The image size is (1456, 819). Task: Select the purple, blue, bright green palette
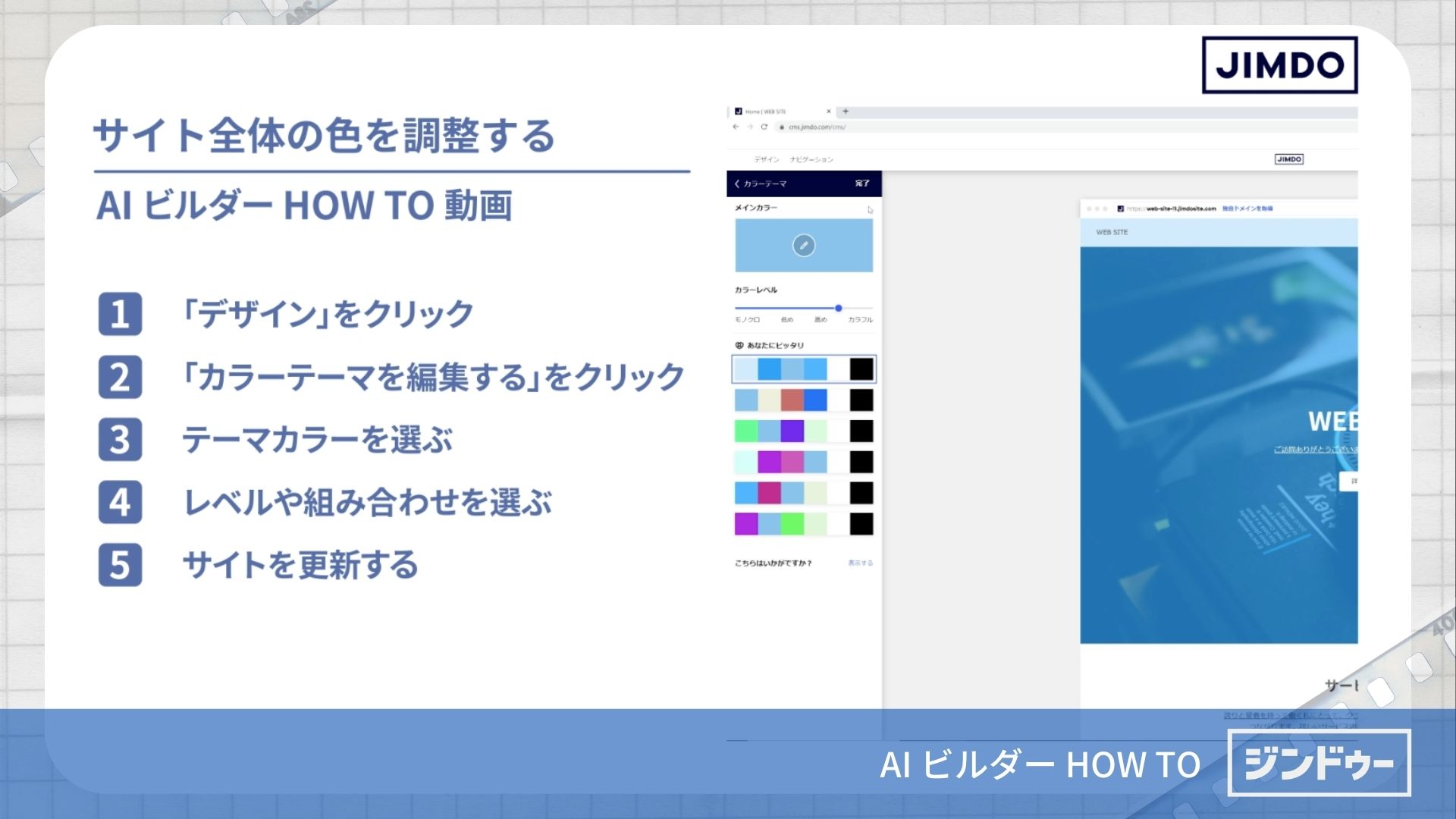tap(804, 524)
